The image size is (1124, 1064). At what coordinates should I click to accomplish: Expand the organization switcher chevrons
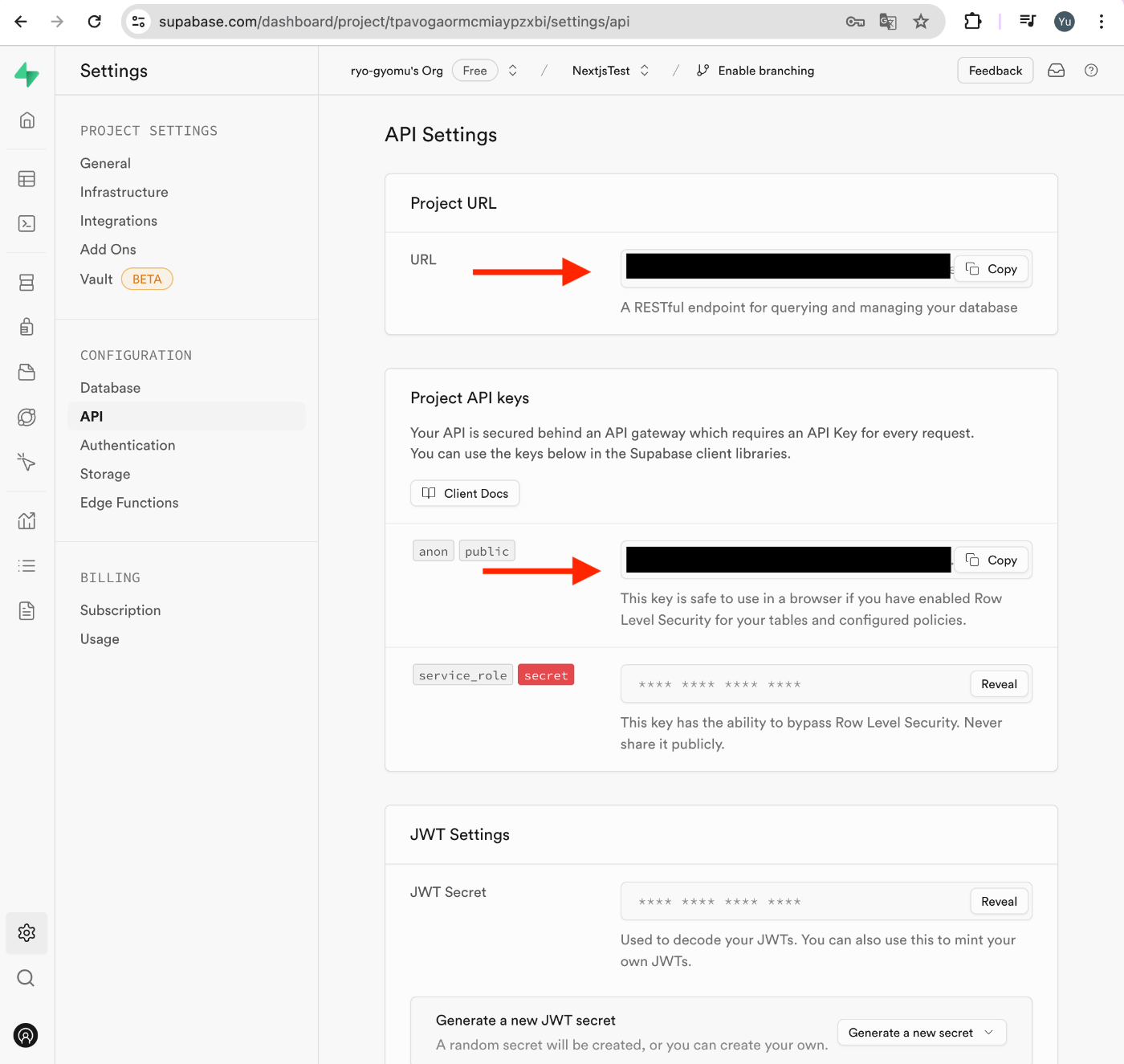(512, 71)
